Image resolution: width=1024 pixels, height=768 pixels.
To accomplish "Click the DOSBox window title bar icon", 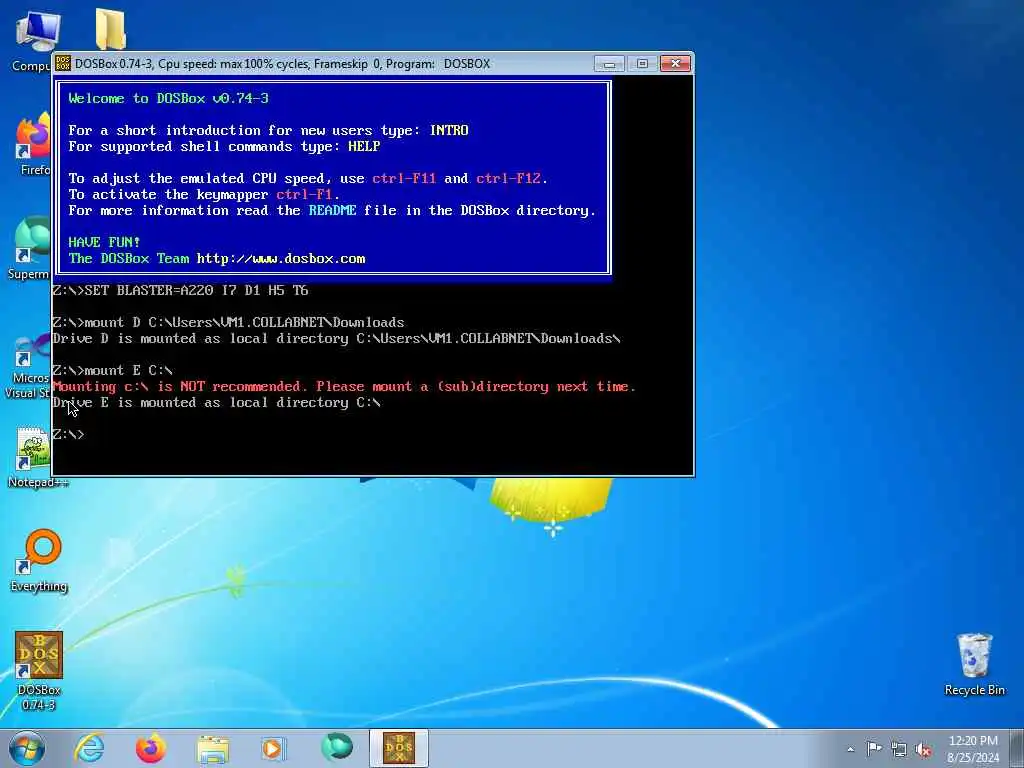I will click(x=63, y=63).
